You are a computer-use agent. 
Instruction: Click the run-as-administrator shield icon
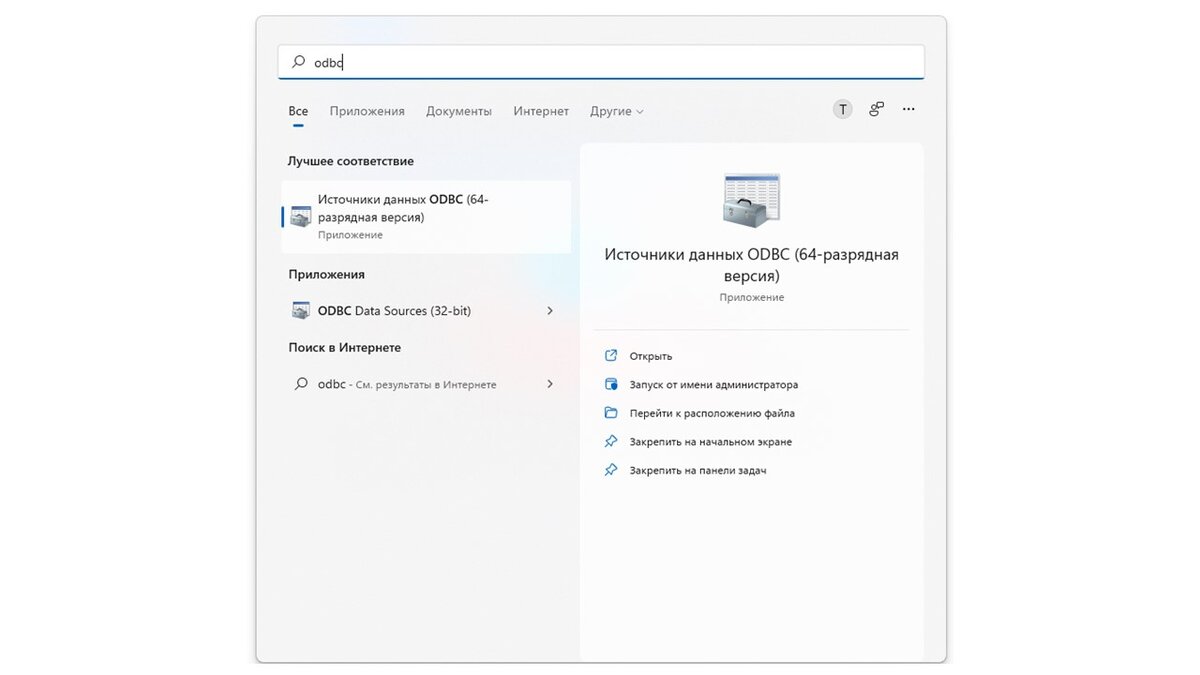point(611,384)
